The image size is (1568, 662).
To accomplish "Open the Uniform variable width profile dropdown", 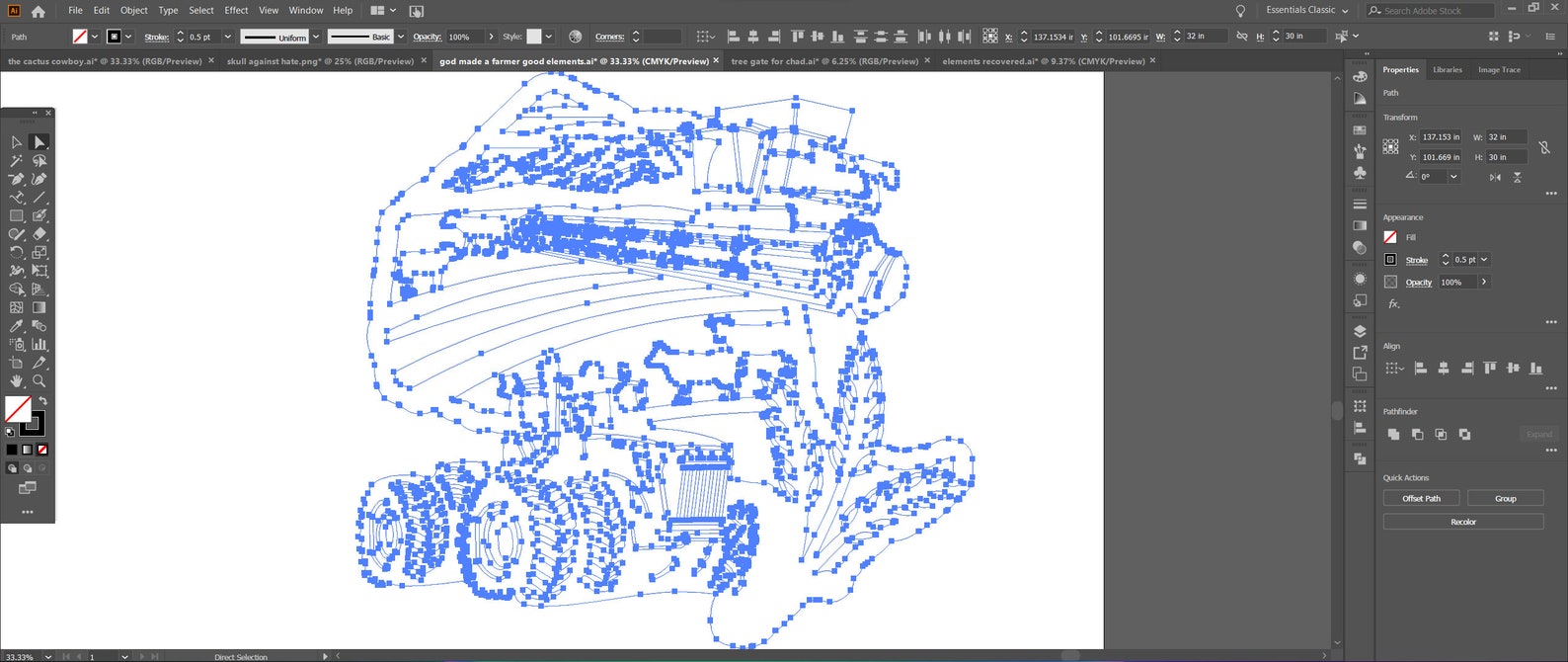I will click(316, 37).
